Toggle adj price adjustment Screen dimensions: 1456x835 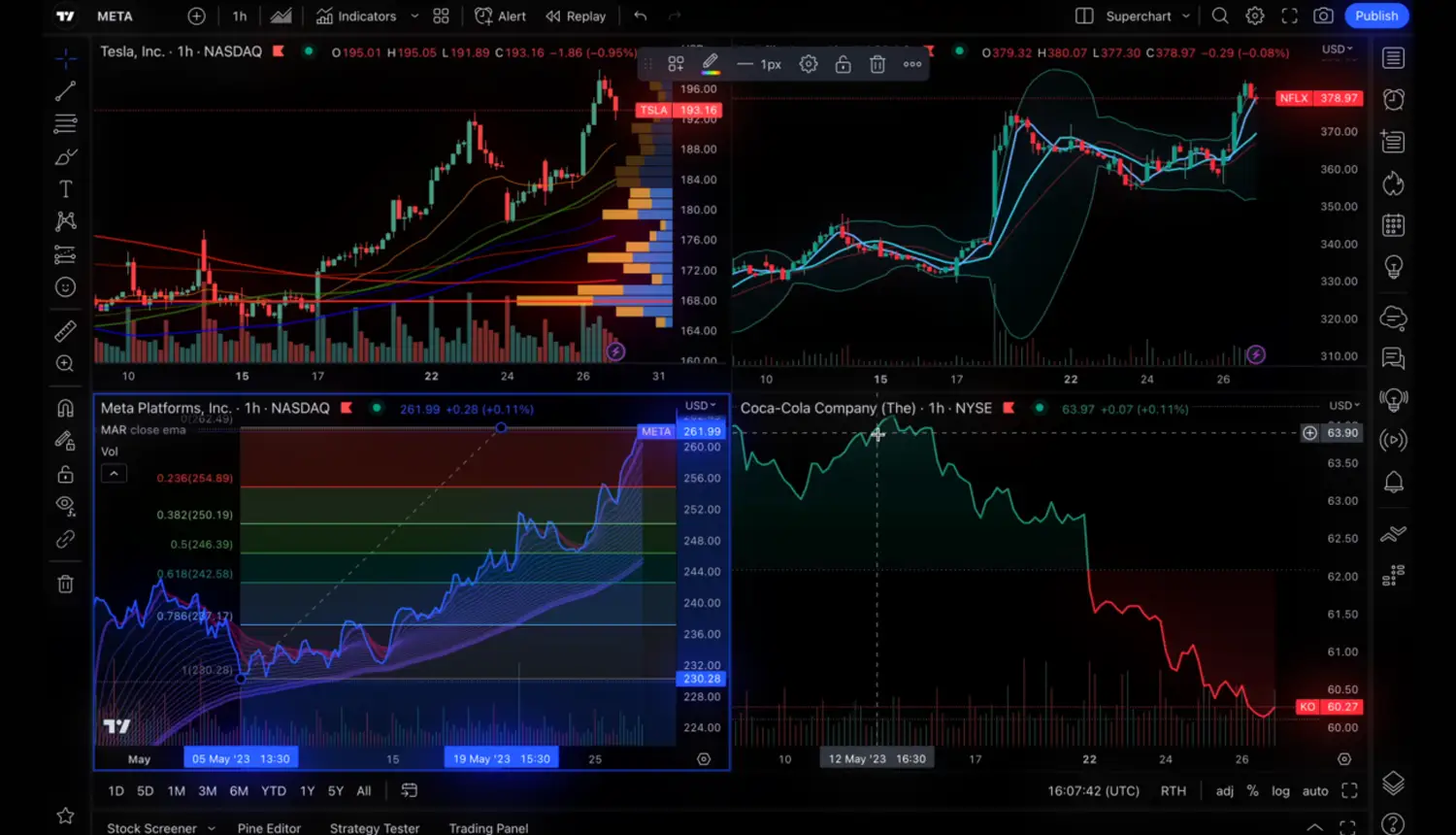(x=1224, y=791)
